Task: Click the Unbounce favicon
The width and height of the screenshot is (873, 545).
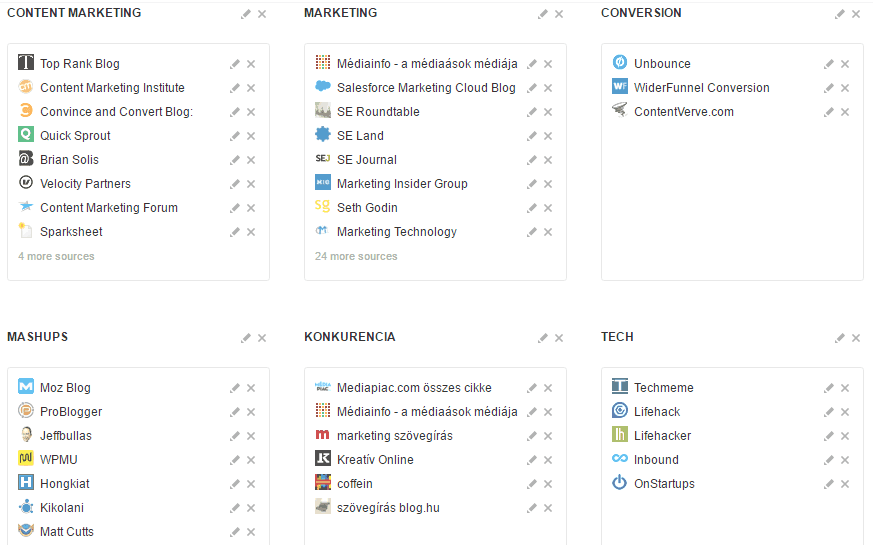Action: pyautogui.click(x=620, y=62)
